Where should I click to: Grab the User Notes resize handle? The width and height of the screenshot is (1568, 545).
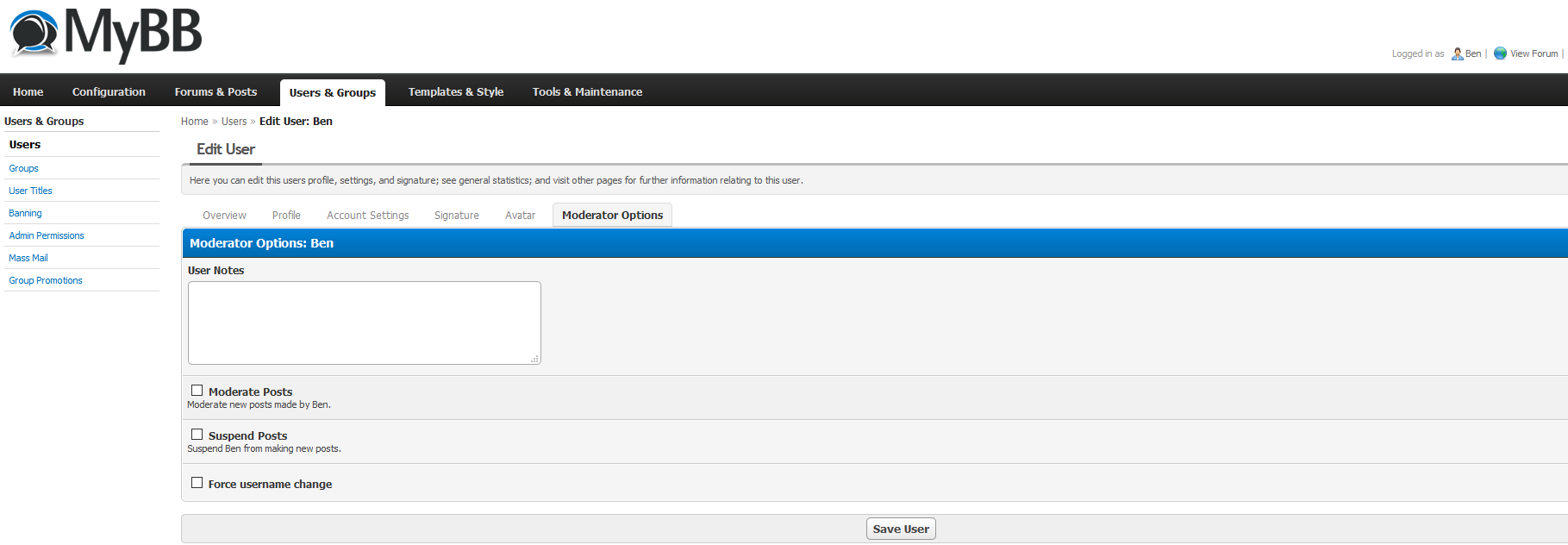coord(534,359)
